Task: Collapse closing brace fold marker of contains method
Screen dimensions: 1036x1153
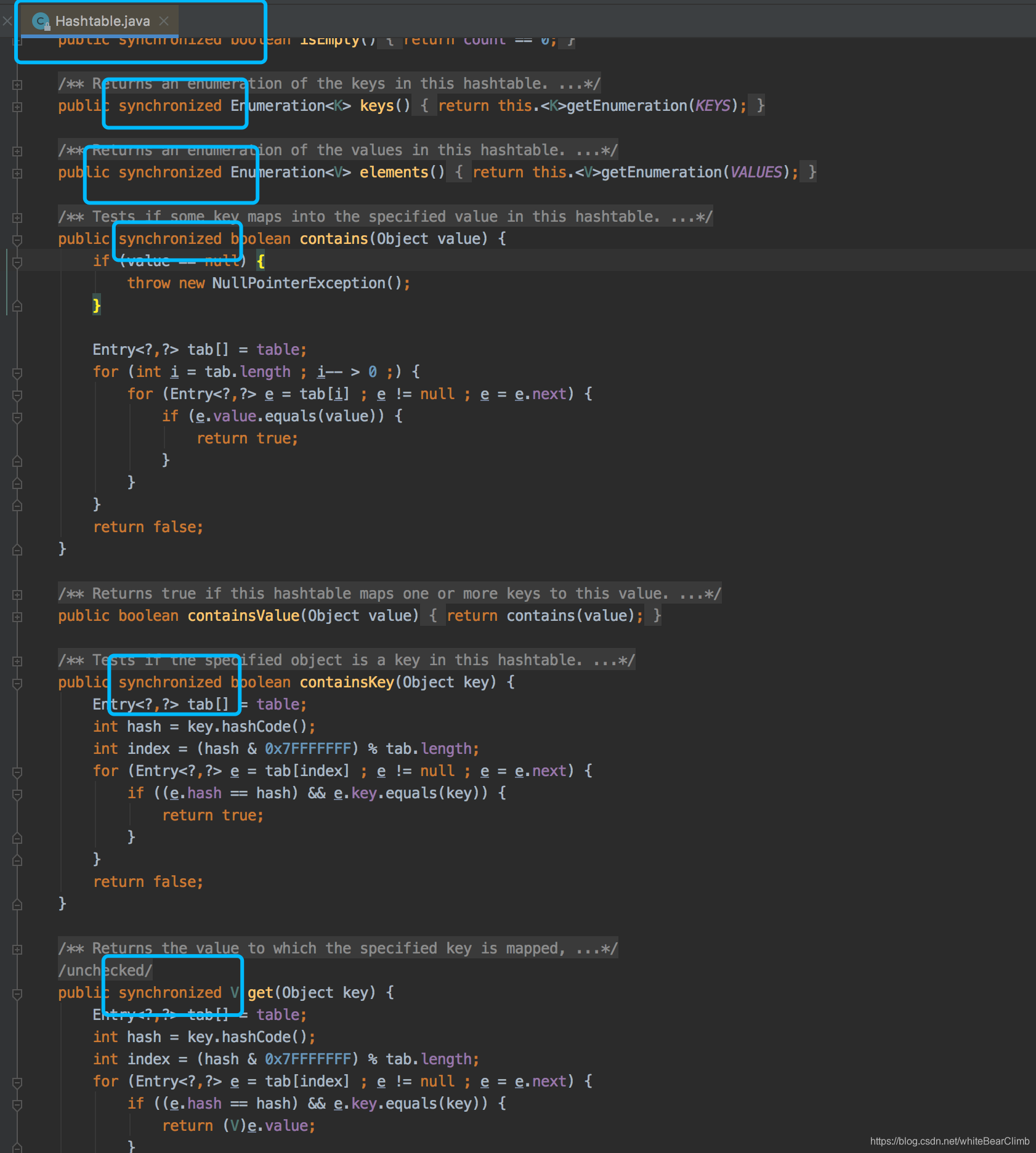Action: (17, 550)
